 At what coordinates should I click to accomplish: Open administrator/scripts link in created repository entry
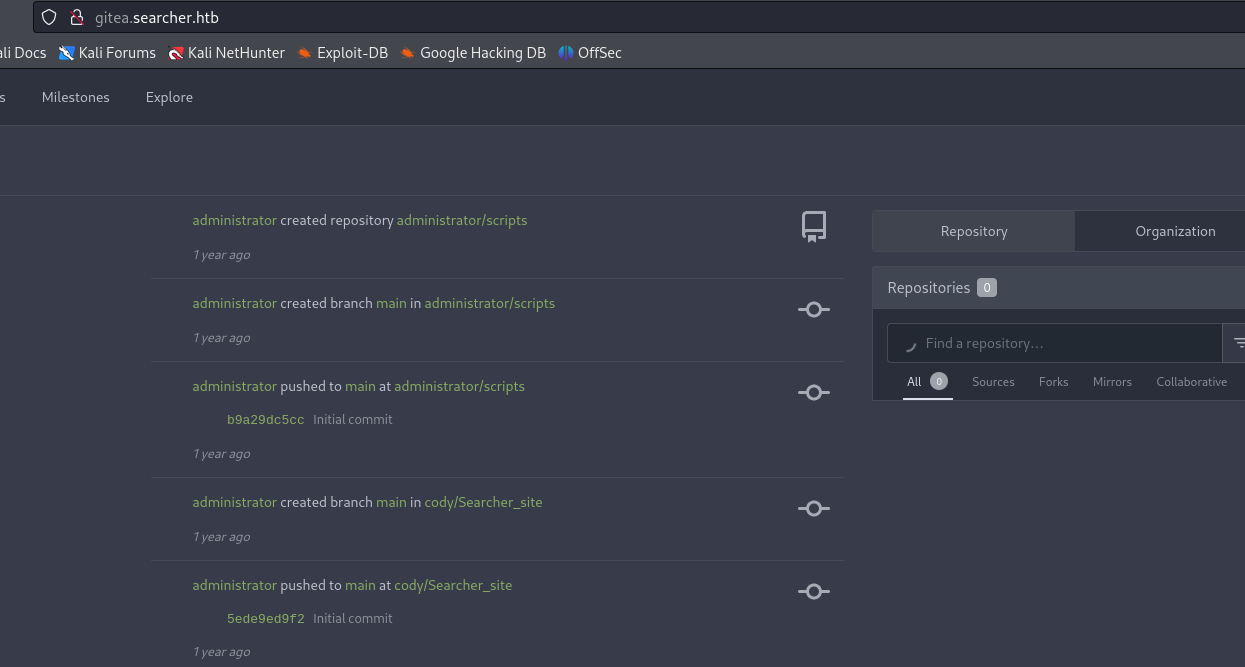pos(462,220)
